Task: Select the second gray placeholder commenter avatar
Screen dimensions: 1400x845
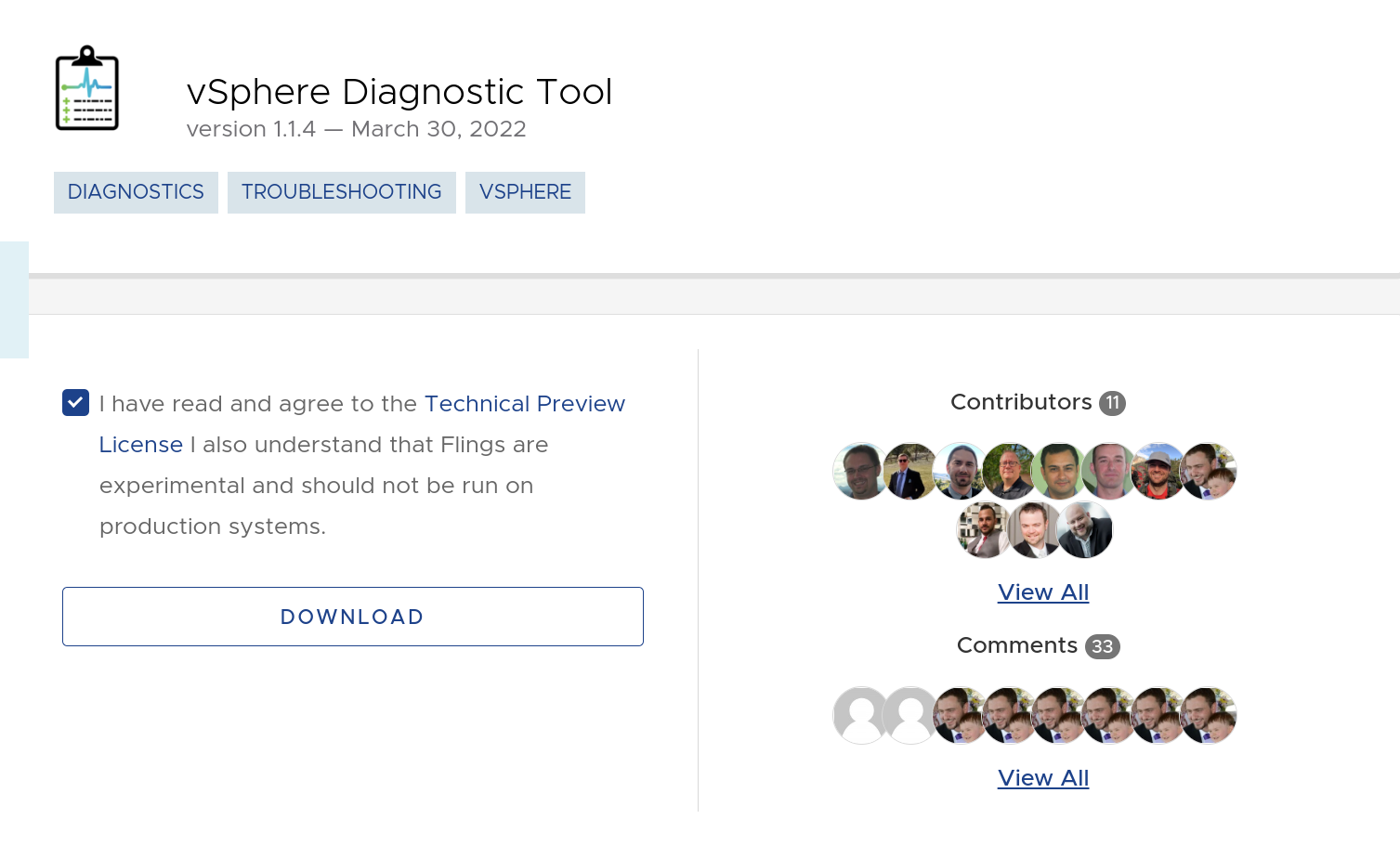Action: 909,716
